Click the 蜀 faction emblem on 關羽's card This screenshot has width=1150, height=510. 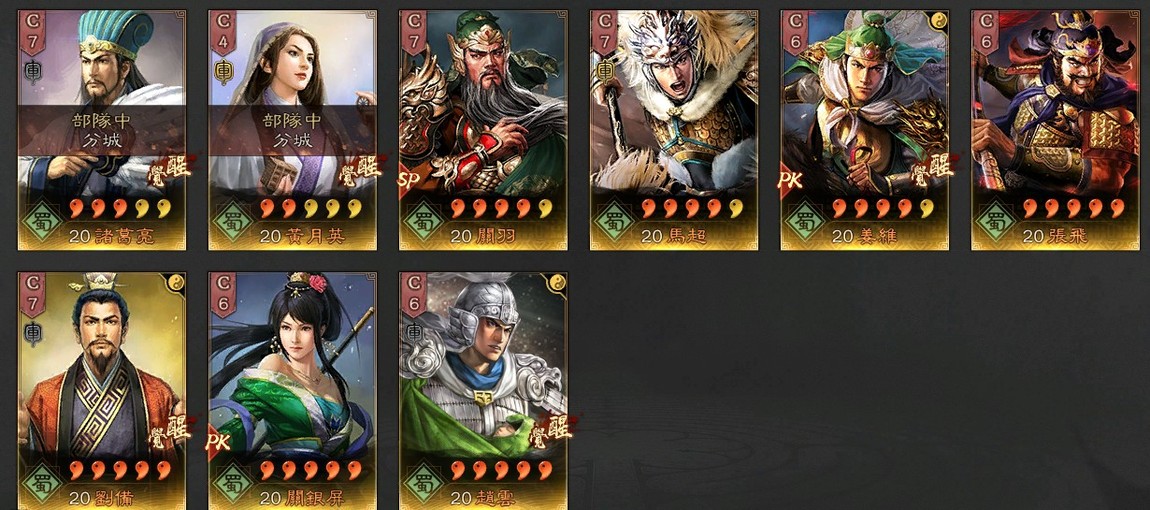coord(423,220)
